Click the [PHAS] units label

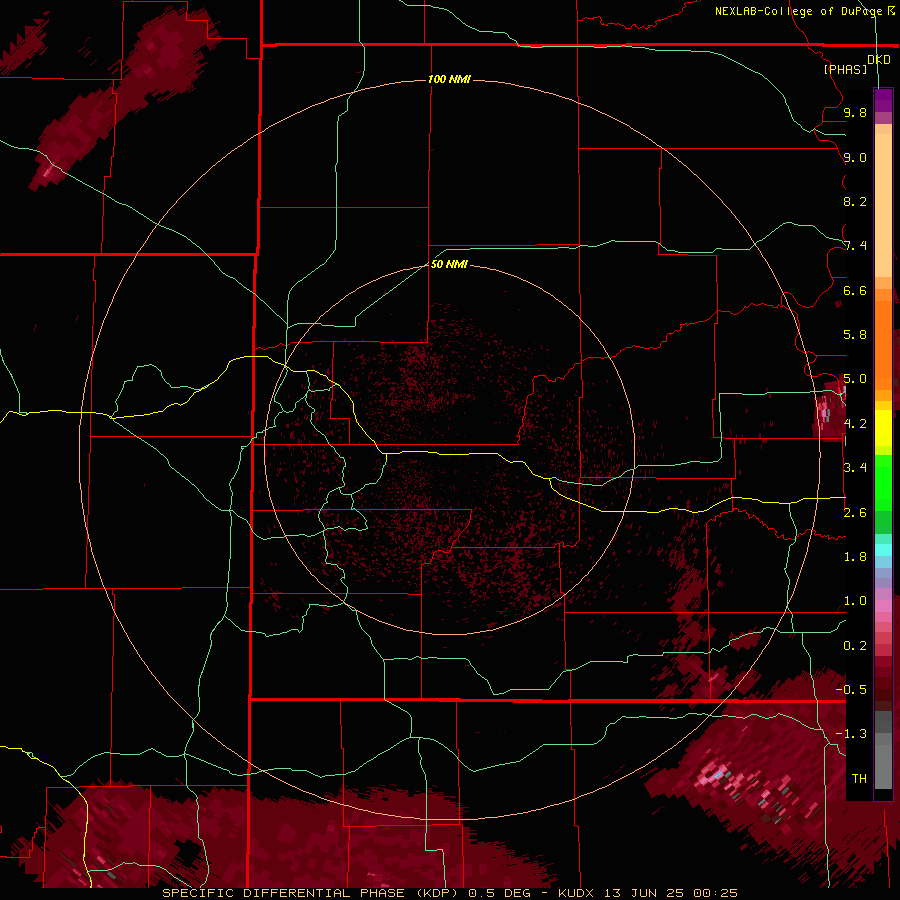click(x=845, y=69)
